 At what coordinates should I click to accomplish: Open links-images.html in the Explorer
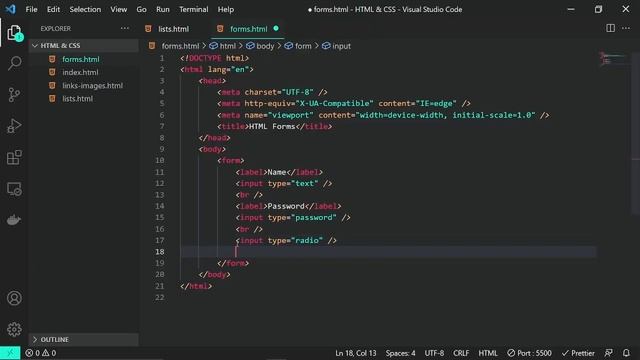tap(93, 85)
